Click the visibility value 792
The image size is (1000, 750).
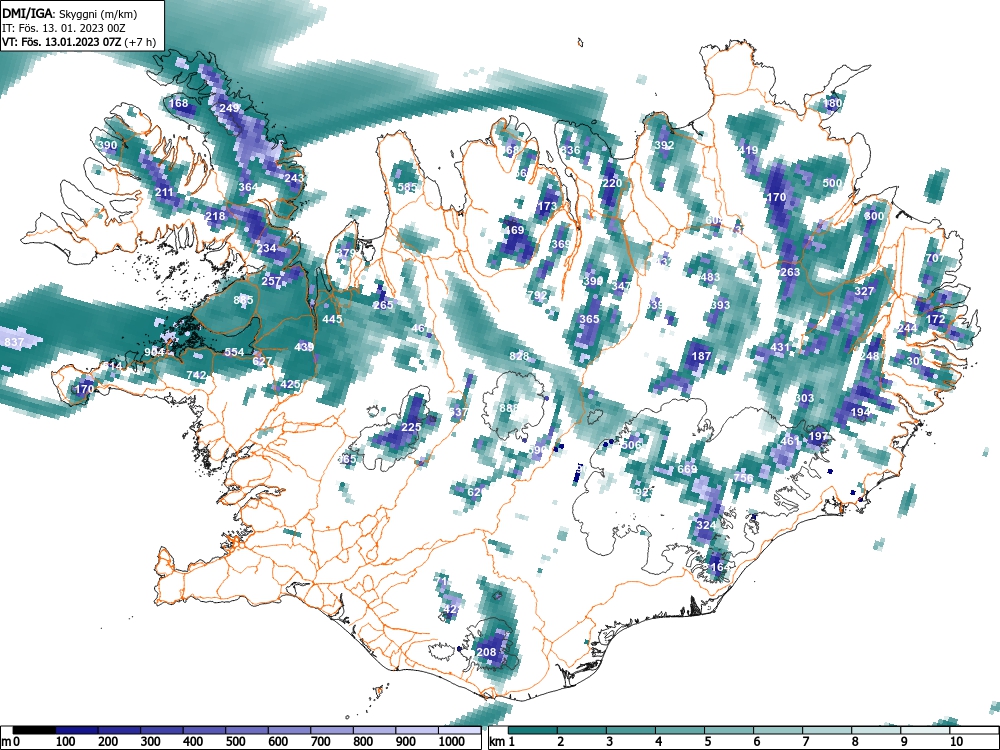click(x=538, y=295)
